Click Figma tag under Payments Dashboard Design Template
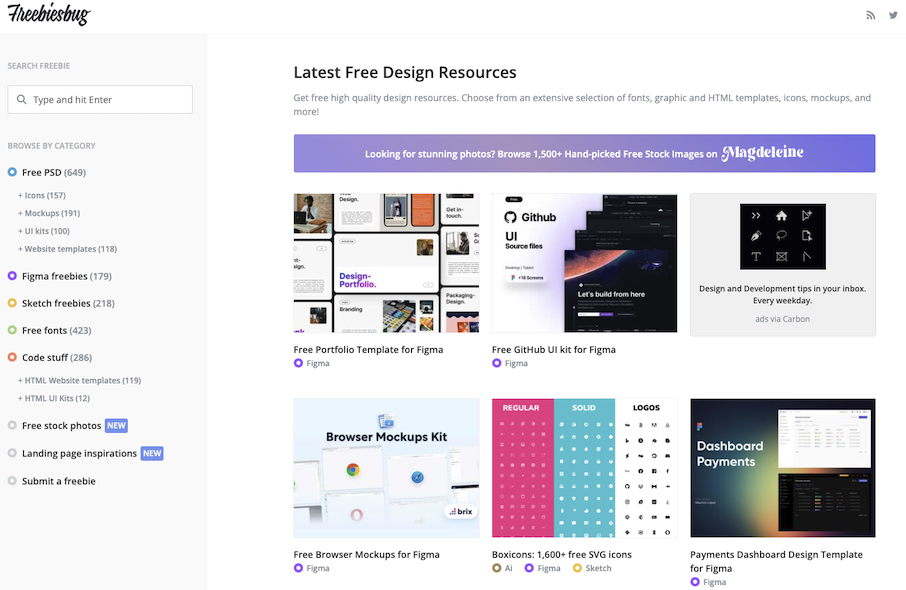The height and width of the screenshot is (590, 906). pos(708,582)
